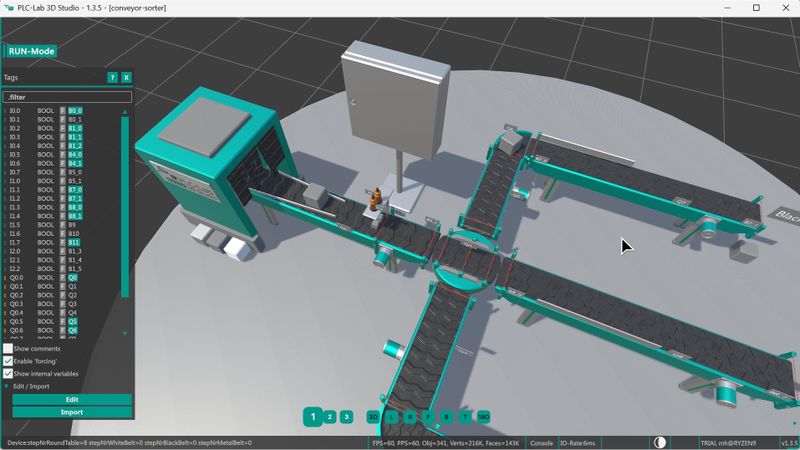Click tag address I1.0
The image size is (800, 450).
15,181
